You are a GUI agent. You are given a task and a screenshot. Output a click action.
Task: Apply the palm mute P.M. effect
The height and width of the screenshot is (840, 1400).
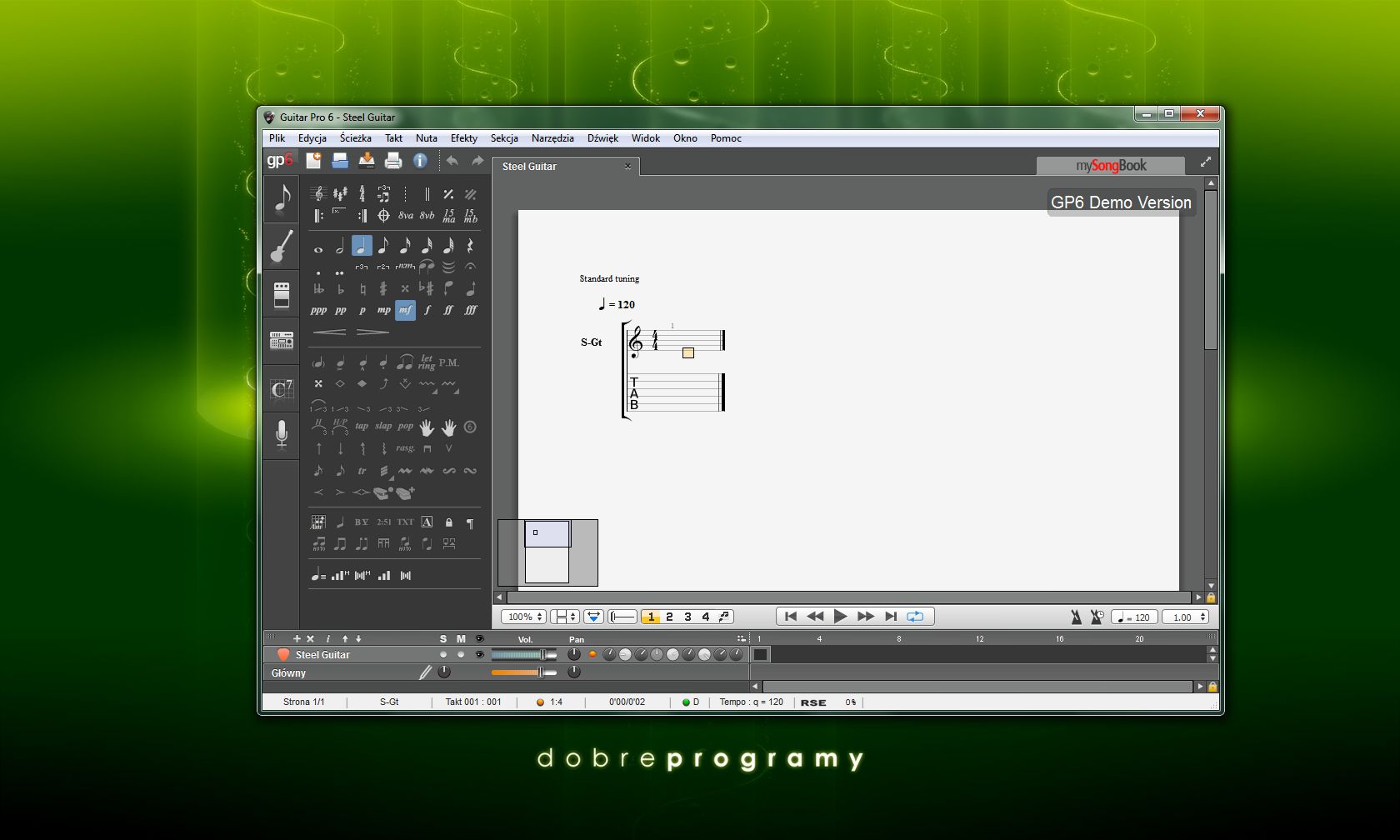pyautogui.click(x=449, y=362)
